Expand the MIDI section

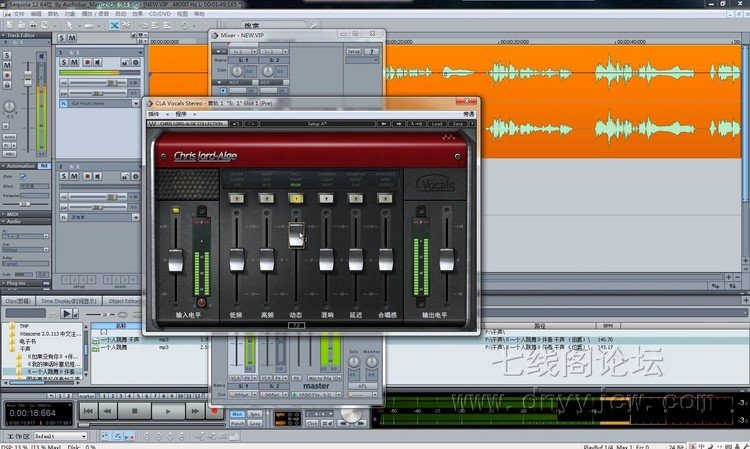(x=4, y=214)
